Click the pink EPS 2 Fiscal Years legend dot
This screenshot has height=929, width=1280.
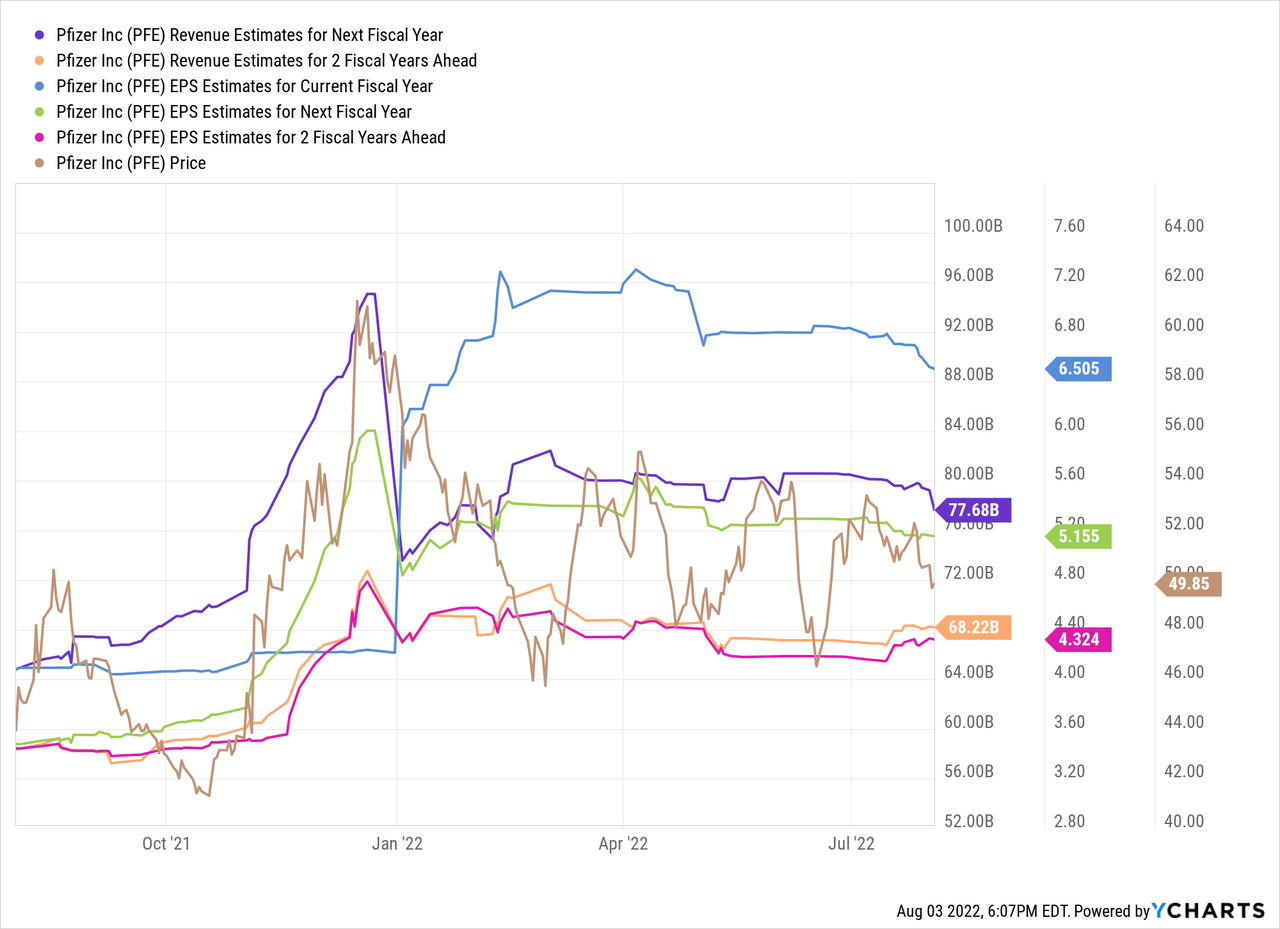[38, 137]
